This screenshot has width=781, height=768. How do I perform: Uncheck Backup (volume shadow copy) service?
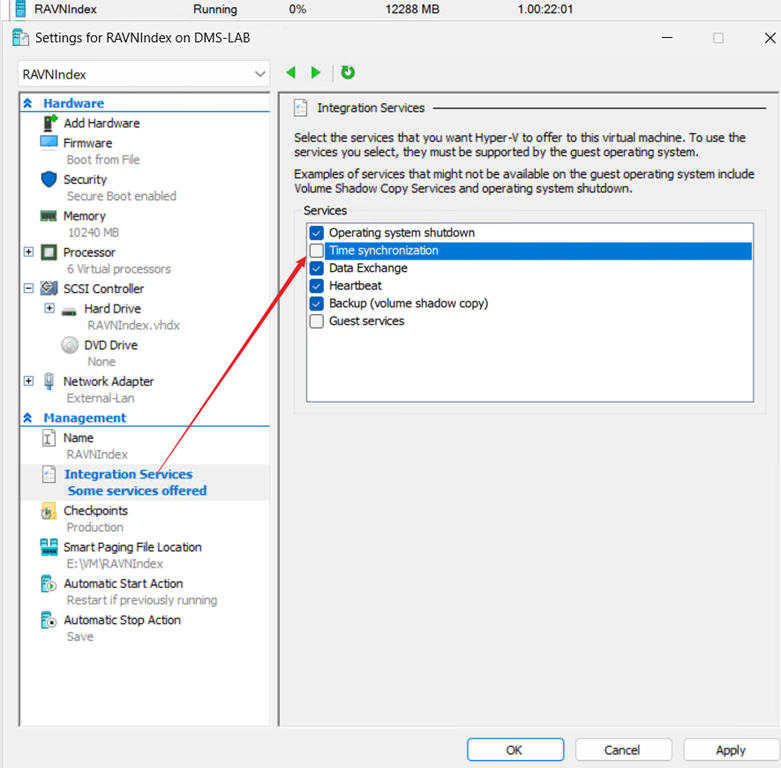tap(316, 303)
